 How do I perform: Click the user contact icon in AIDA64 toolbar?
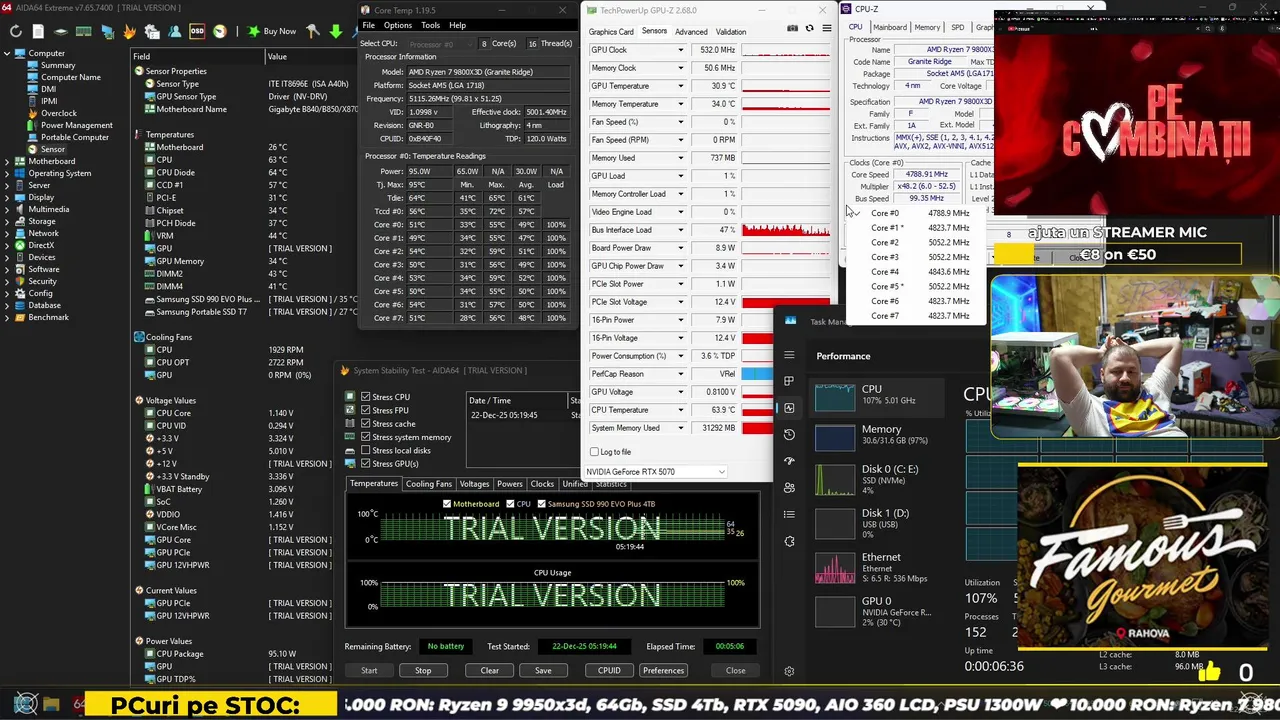coord(174,31)
